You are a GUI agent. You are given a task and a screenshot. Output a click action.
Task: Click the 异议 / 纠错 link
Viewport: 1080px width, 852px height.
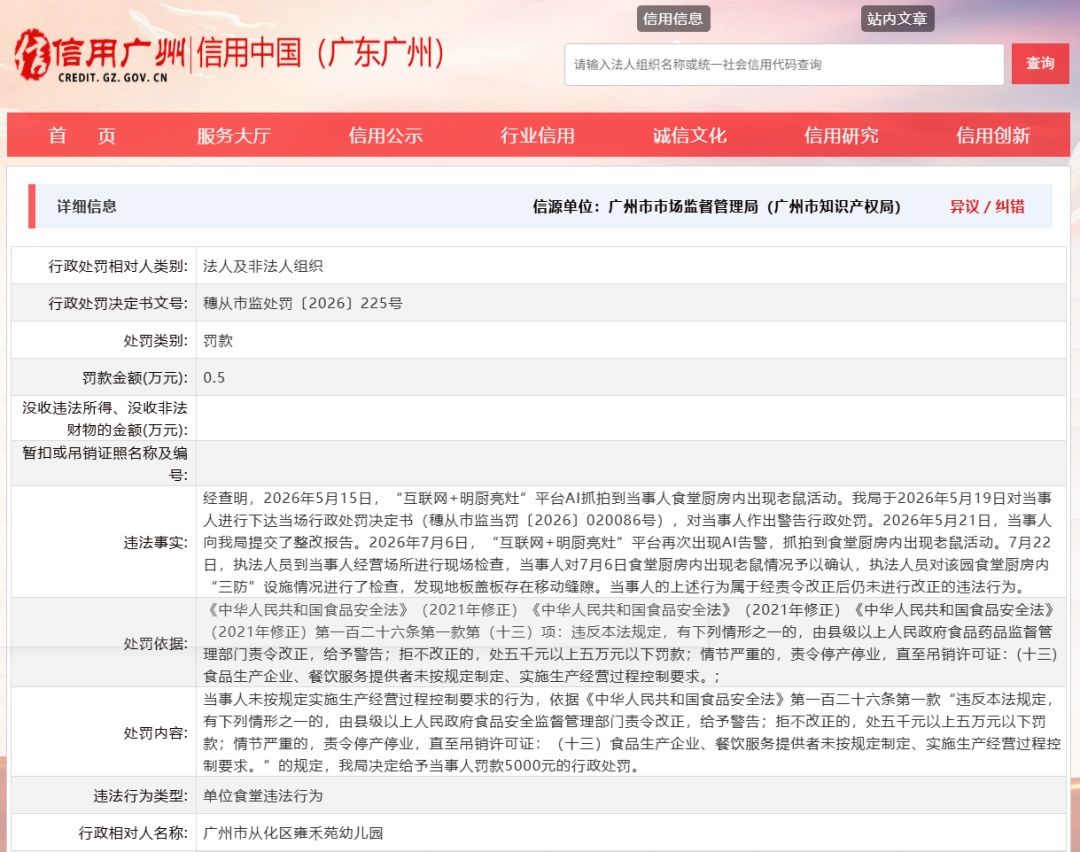click(x=987, y=207)
